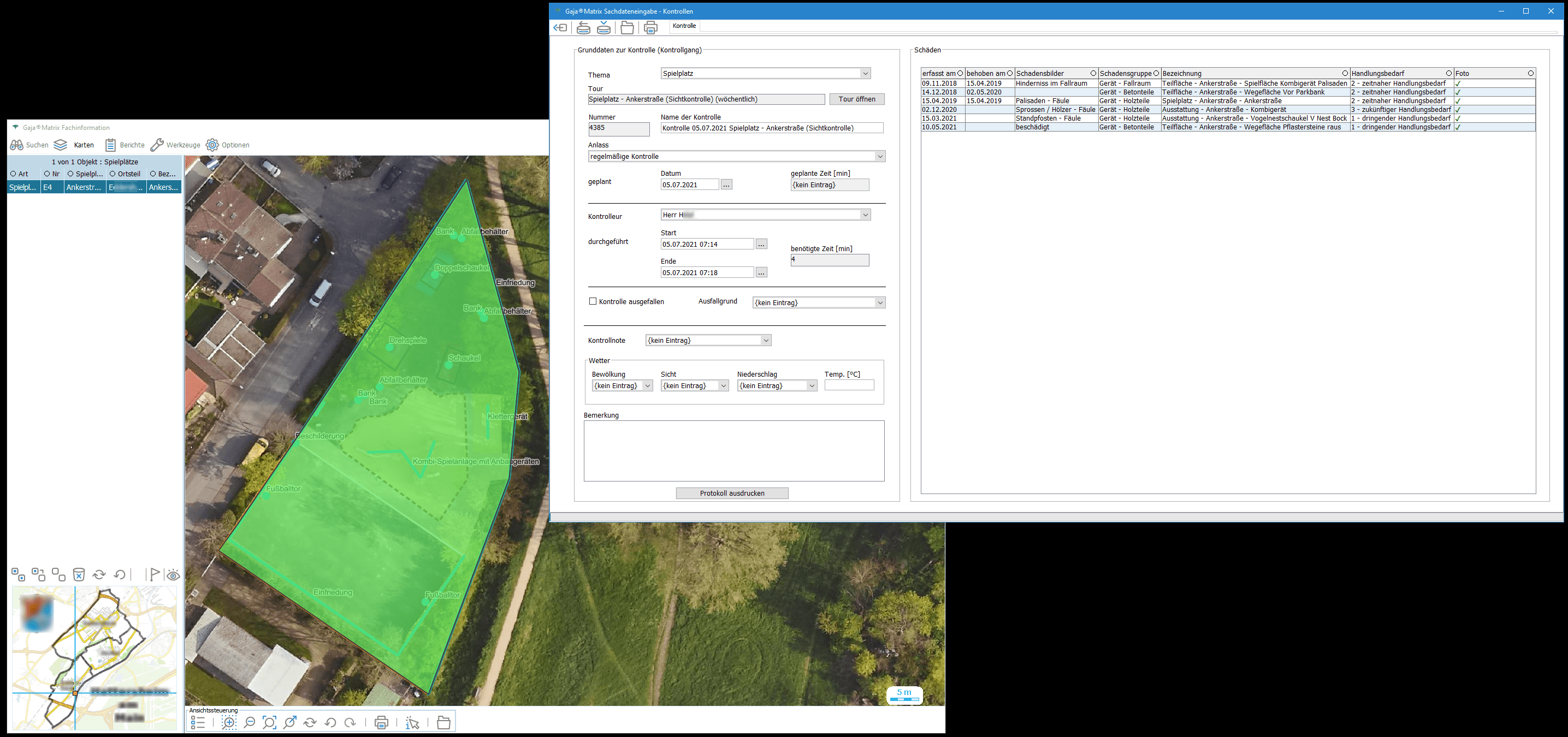Click the zoom-out magnifier icon
The width and height of the screenshot is (1568, 737).
pyautogui.click(x=249, y=722)
